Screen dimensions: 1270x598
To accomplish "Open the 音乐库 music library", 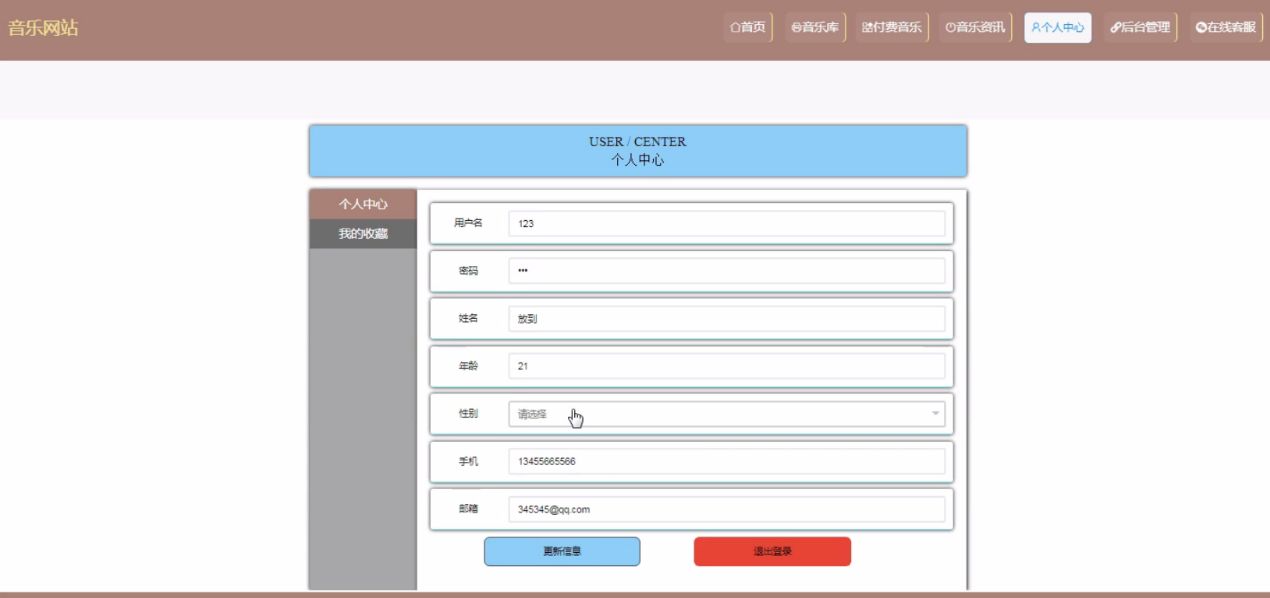I will tap(815, 28).
